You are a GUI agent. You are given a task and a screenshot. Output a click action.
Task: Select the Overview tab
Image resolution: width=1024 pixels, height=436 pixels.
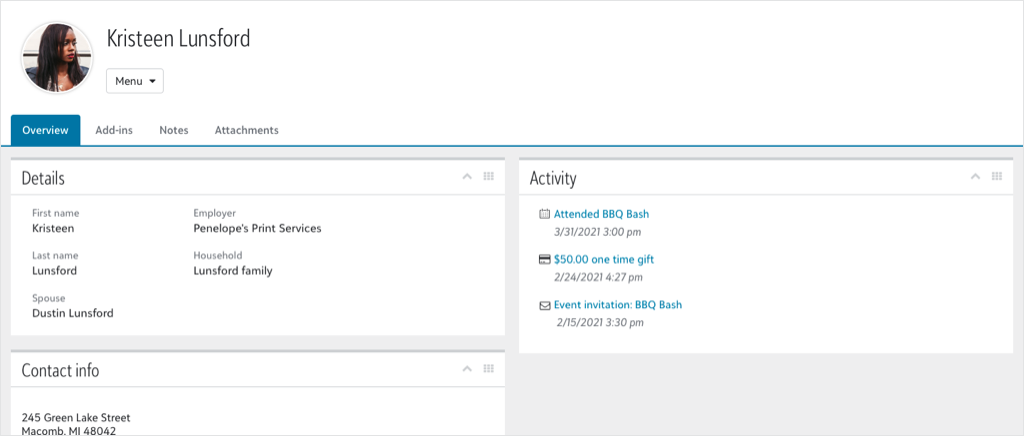tap(45, 130)
